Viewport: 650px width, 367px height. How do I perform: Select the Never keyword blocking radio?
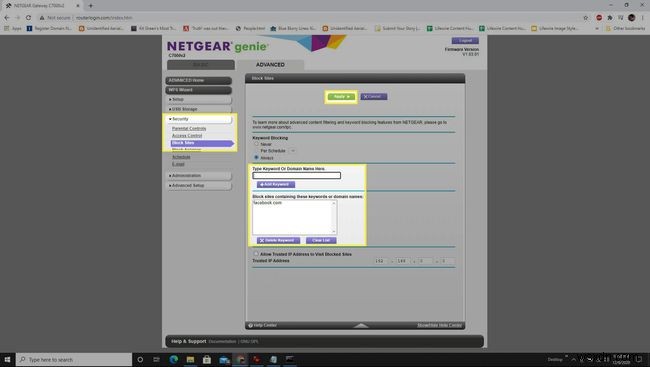pyautogui.click(x=256, y=144)
